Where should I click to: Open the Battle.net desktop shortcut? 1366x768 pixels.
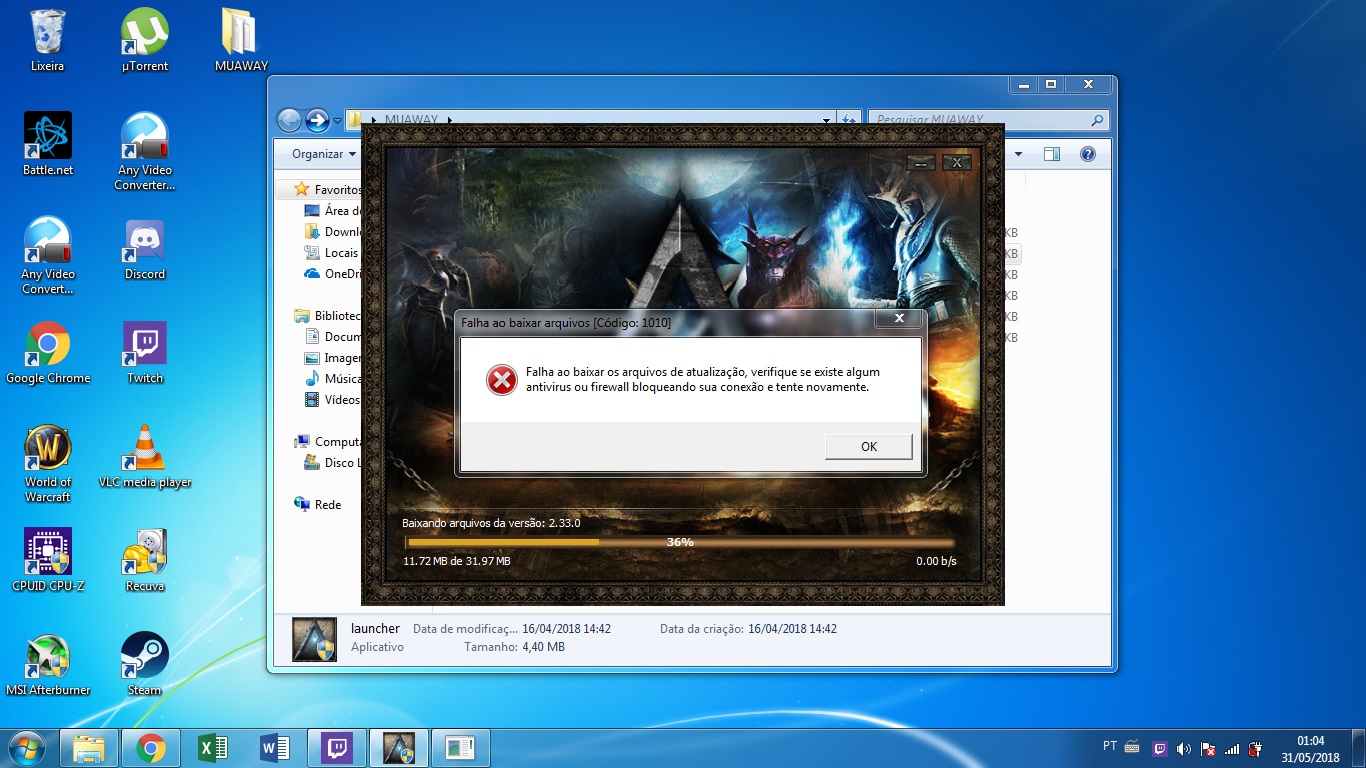(47, 144)
